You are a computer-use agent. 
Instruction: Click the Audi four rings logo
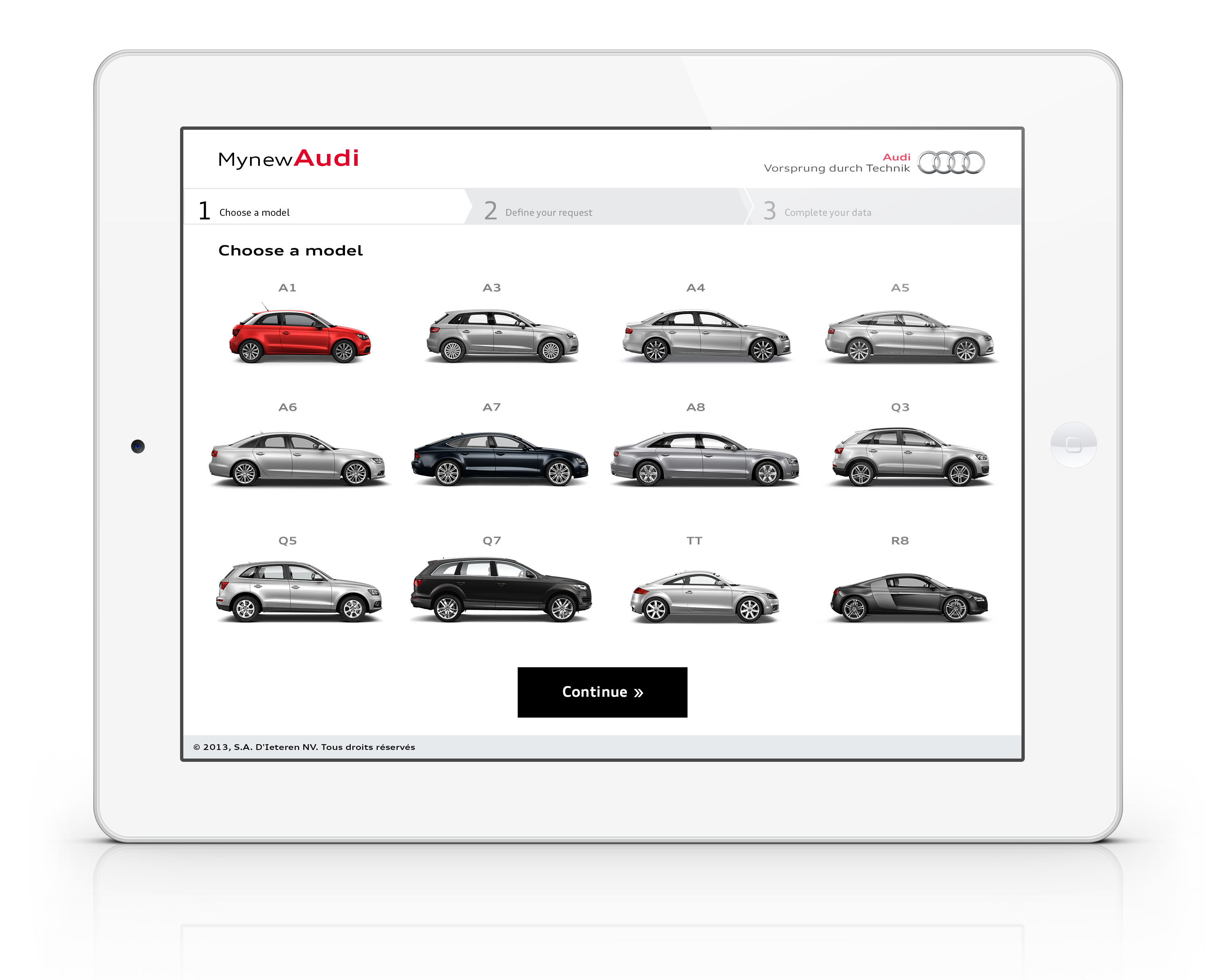[x=951, y=163]
